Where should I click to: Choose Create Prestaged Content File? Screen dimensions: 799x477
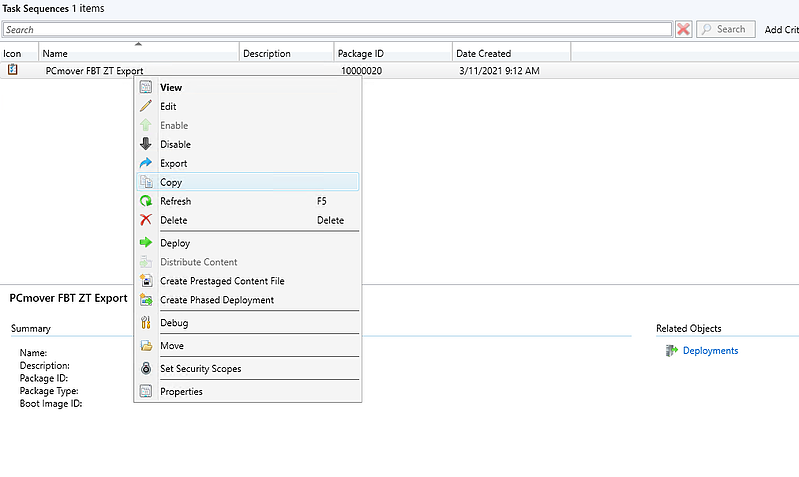click(248, 281)
